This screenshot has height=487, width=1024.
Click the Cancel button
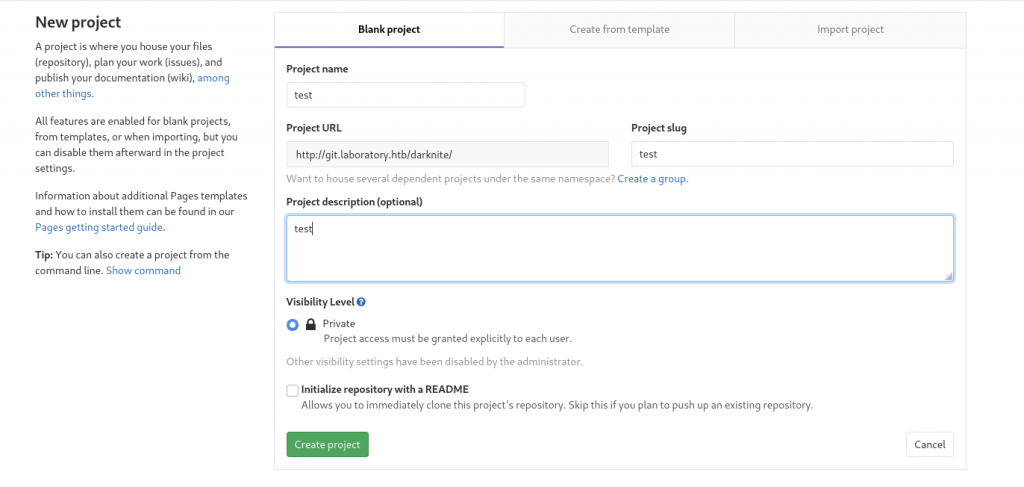[929, 444]
